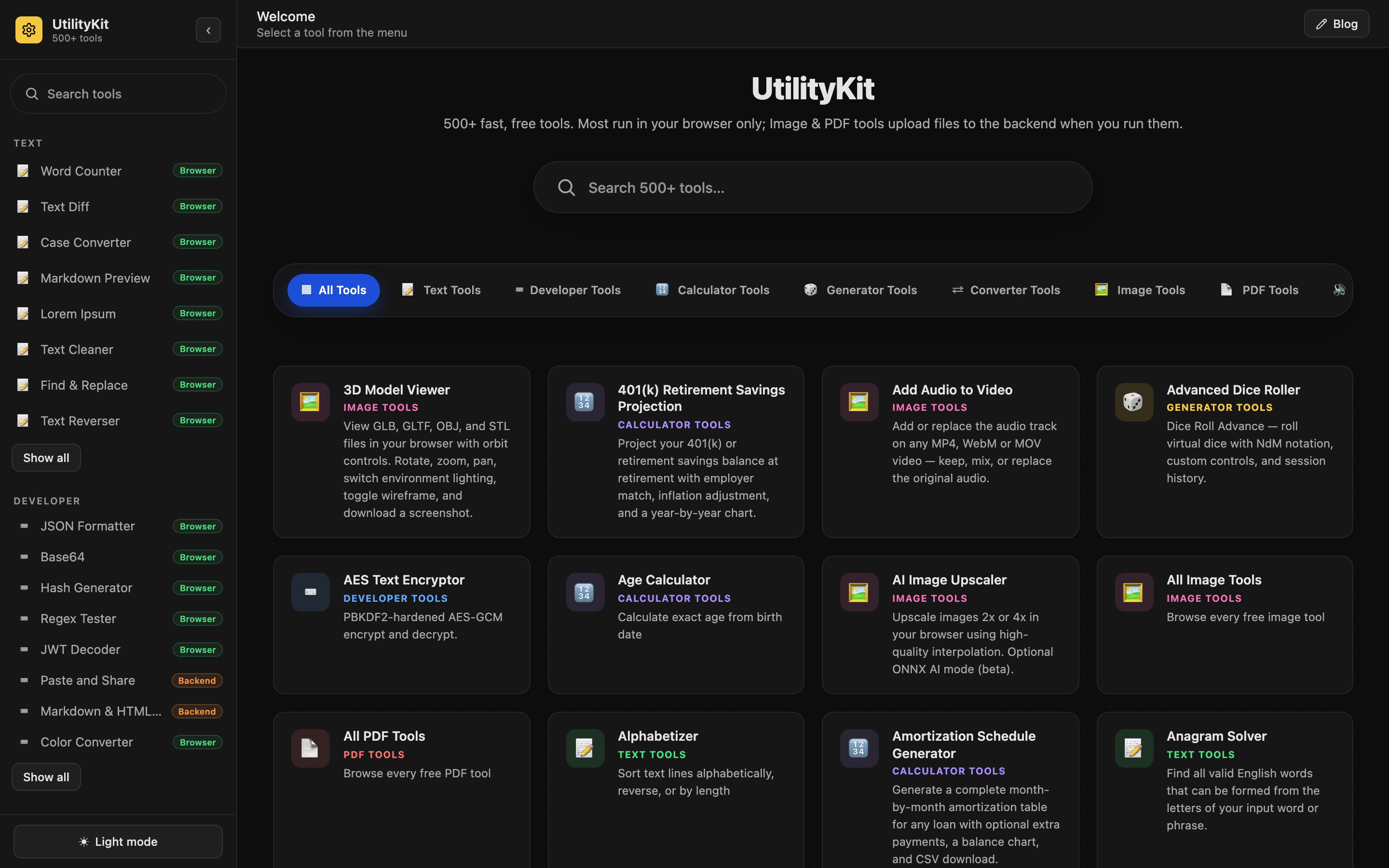Click the Add Audio to Video picture icon

858,402
